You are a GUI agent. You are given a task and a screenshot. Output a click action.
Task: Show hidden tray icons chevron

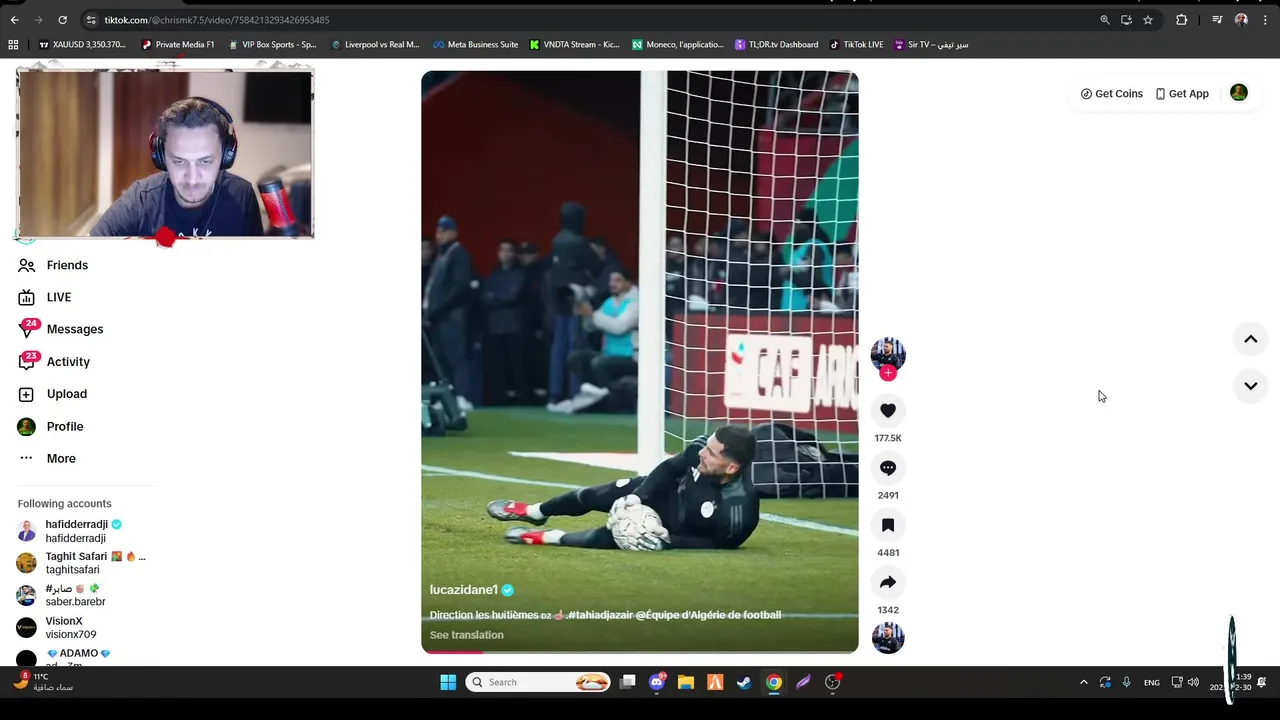coord(1083,682)
